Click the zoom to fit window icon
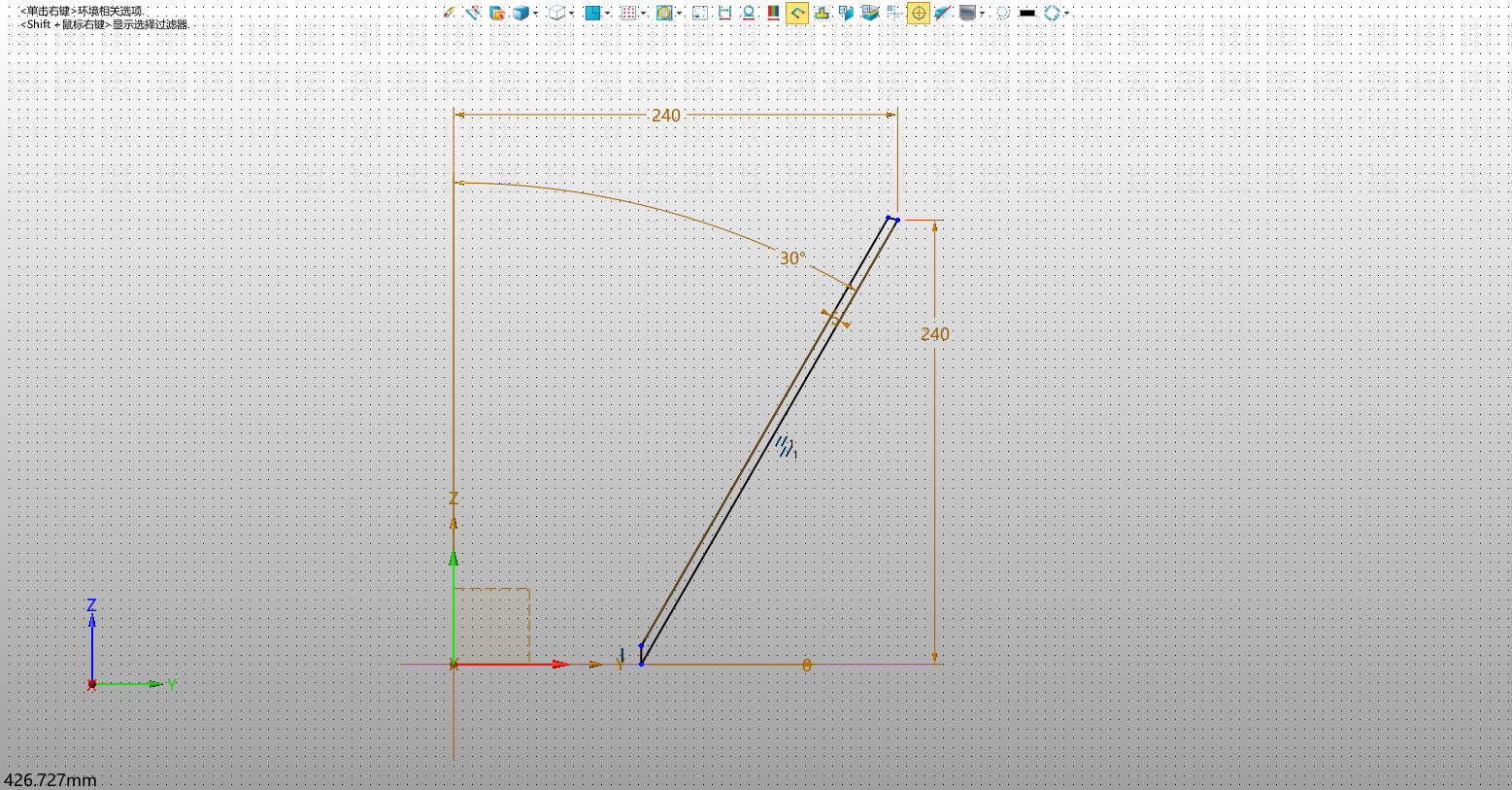The image size is (1512, 790). (700, 13)
